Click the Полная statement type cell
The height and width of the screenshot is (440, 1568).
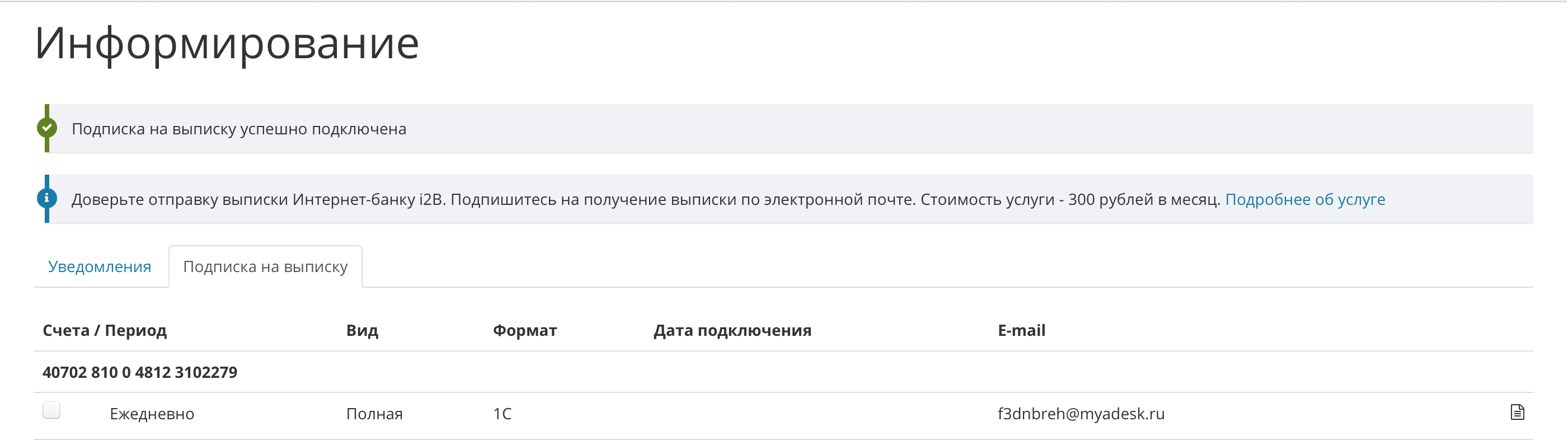pyautogui.click(x=374, y=414)
